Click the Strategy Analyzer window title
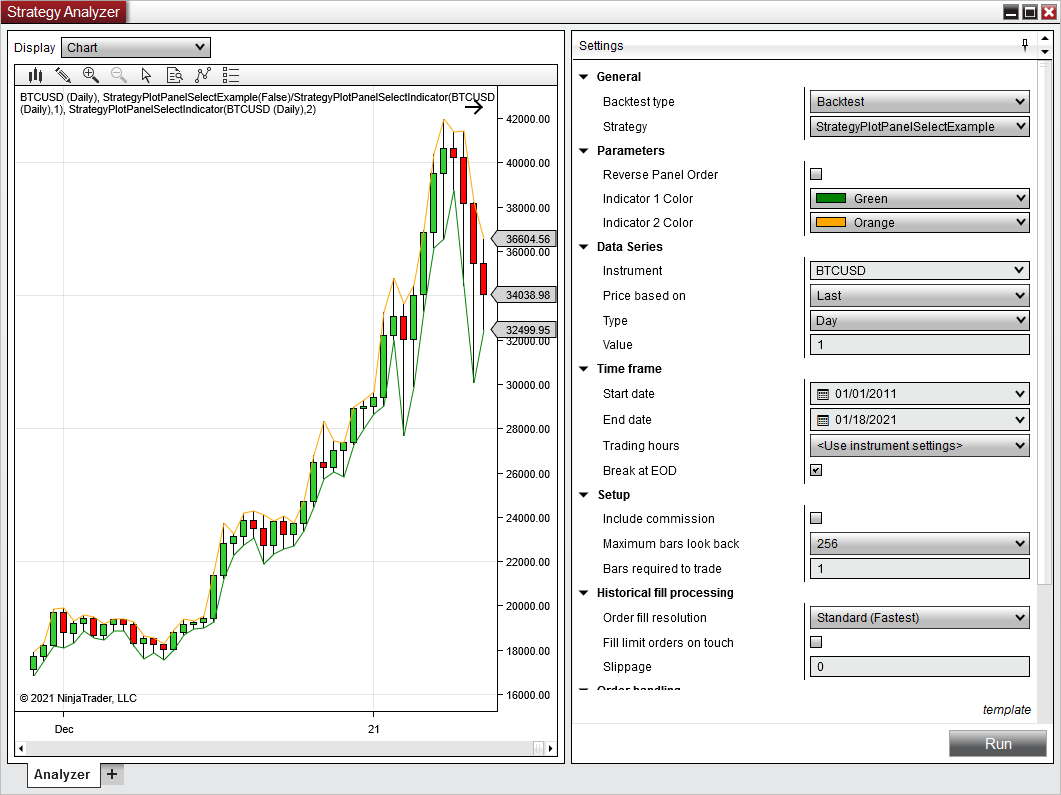 (x=64, y=12)
